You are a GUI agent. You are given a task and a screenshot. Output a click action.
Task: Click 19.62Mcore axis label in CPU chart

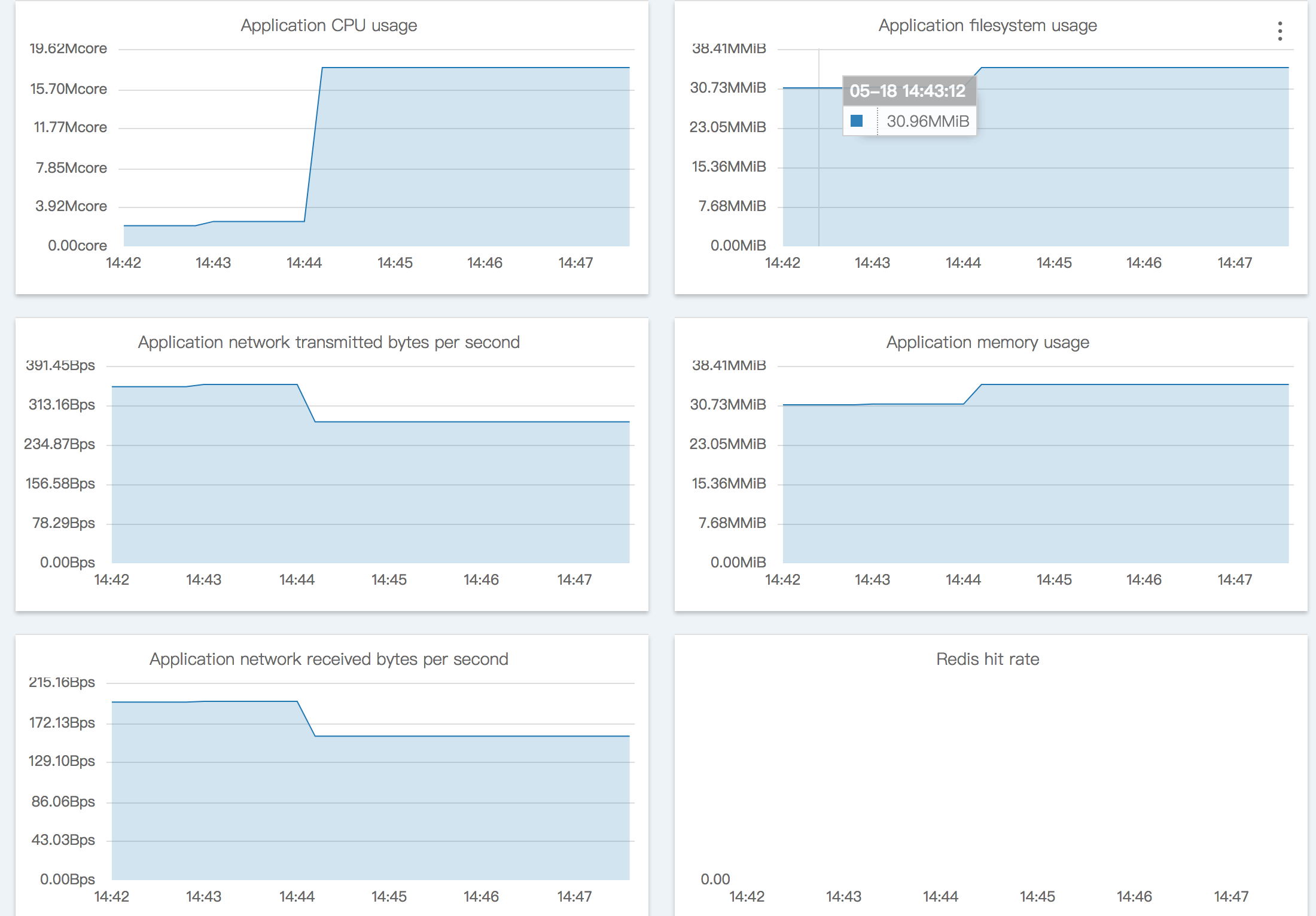(68, 48)
